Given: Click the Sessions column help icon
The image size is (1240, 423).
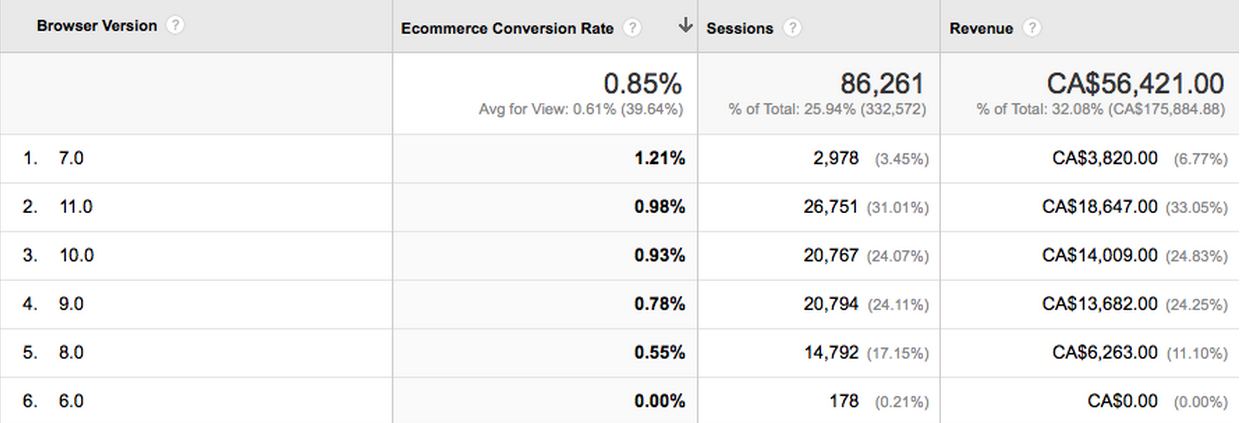Looking at the screenshot, I should click(x=793, y=28).
